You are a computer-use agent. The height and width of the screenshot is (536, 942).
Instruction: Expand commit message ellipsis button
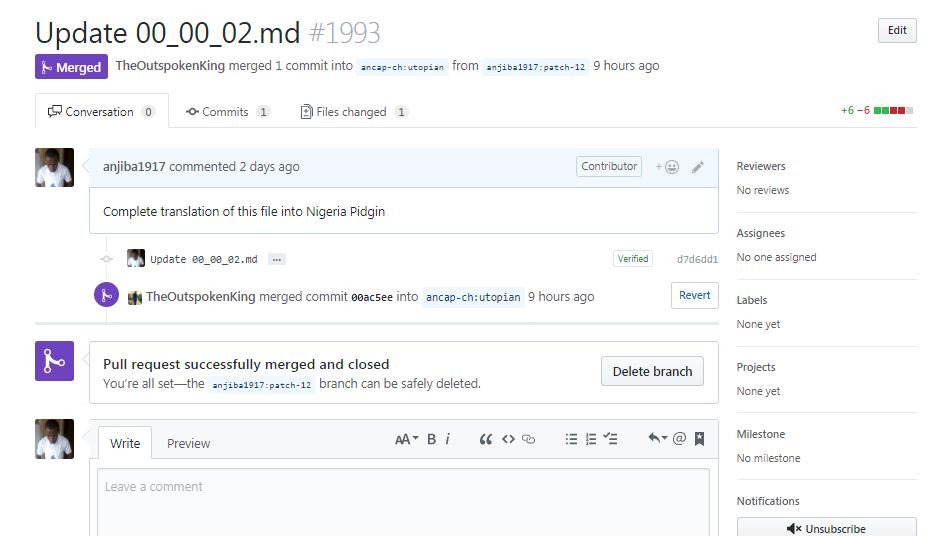(x=276, y=260)
